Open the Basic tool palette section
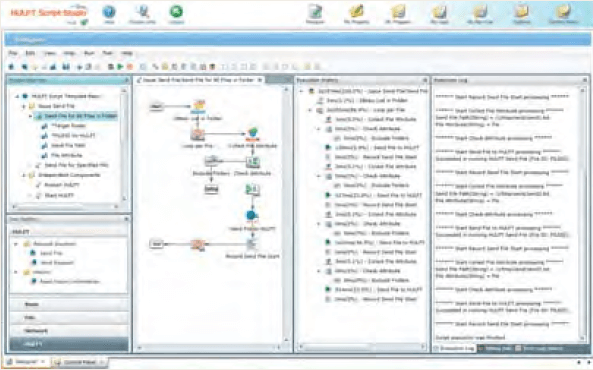593x370 pixels. (69, 305)
